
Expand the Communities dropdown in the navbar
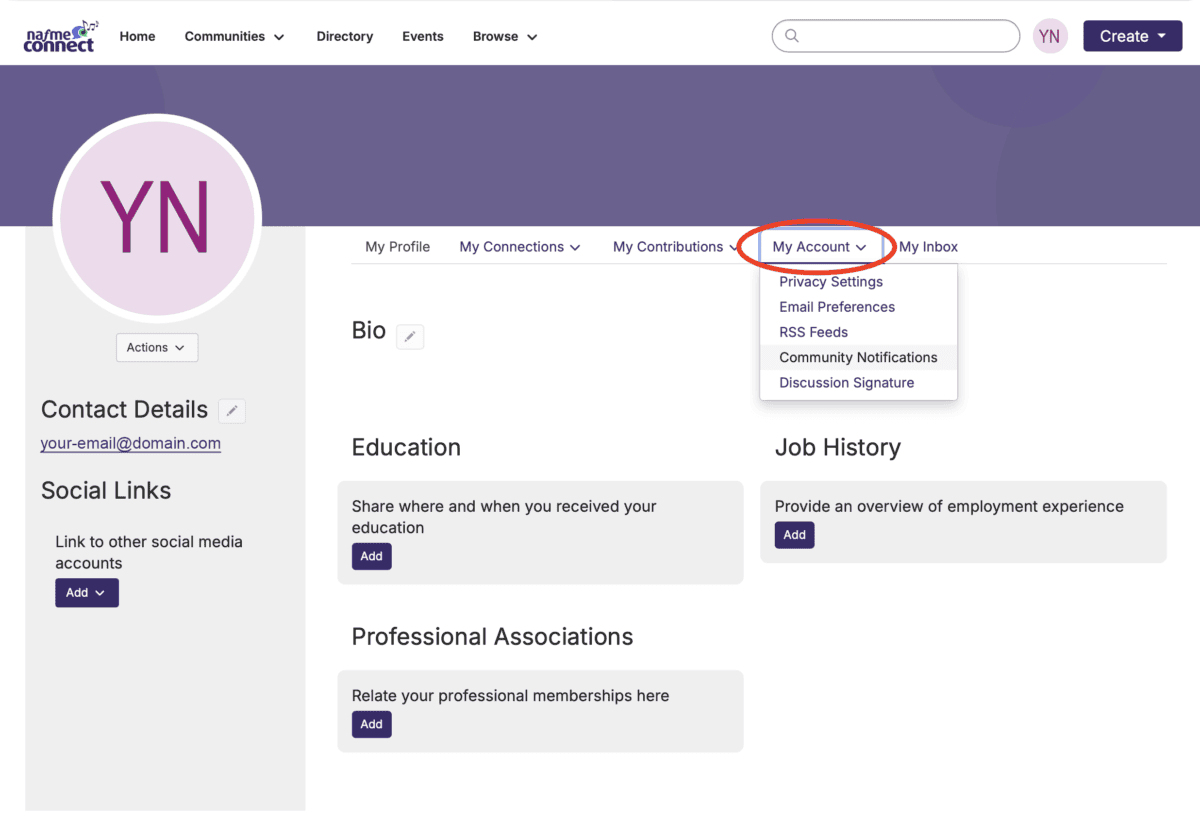235,36
